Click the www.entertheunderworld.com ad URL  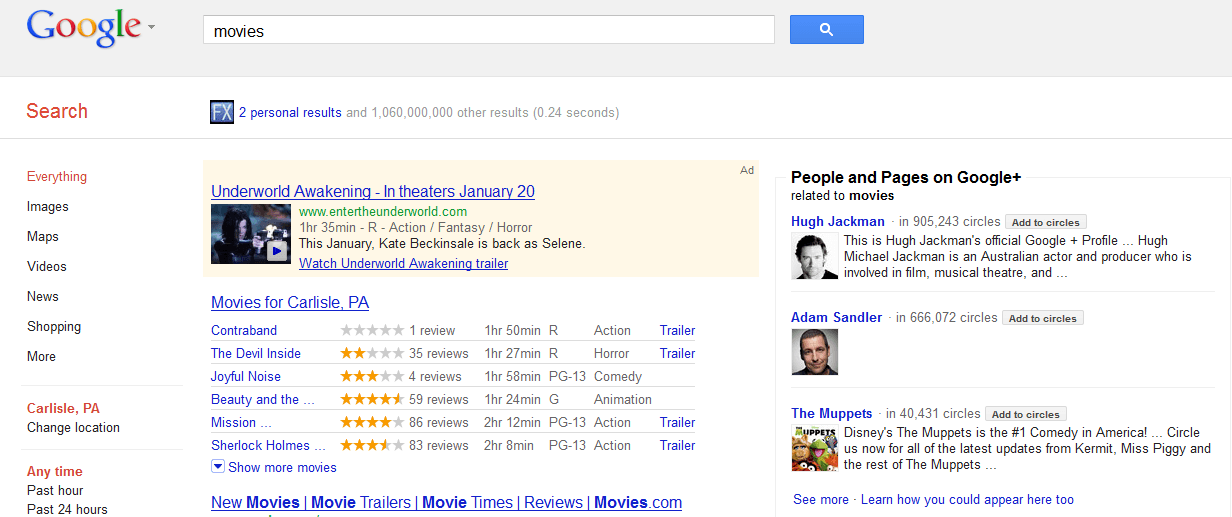pos(383,212)
